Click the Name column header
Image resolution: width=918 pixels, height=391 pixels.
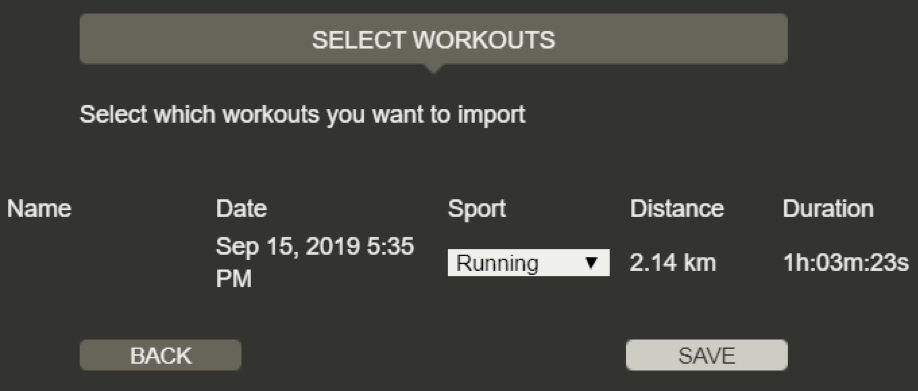click(39, 209)
